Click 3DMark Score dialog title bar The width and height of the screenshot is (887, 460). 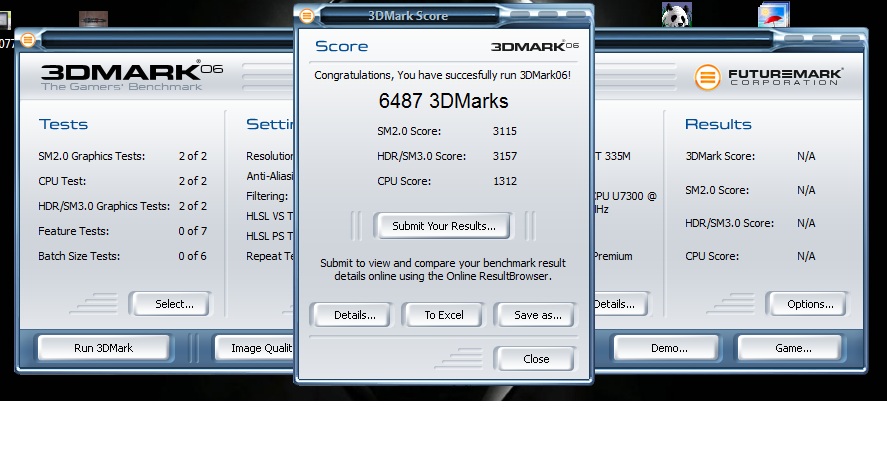[408, 16]
